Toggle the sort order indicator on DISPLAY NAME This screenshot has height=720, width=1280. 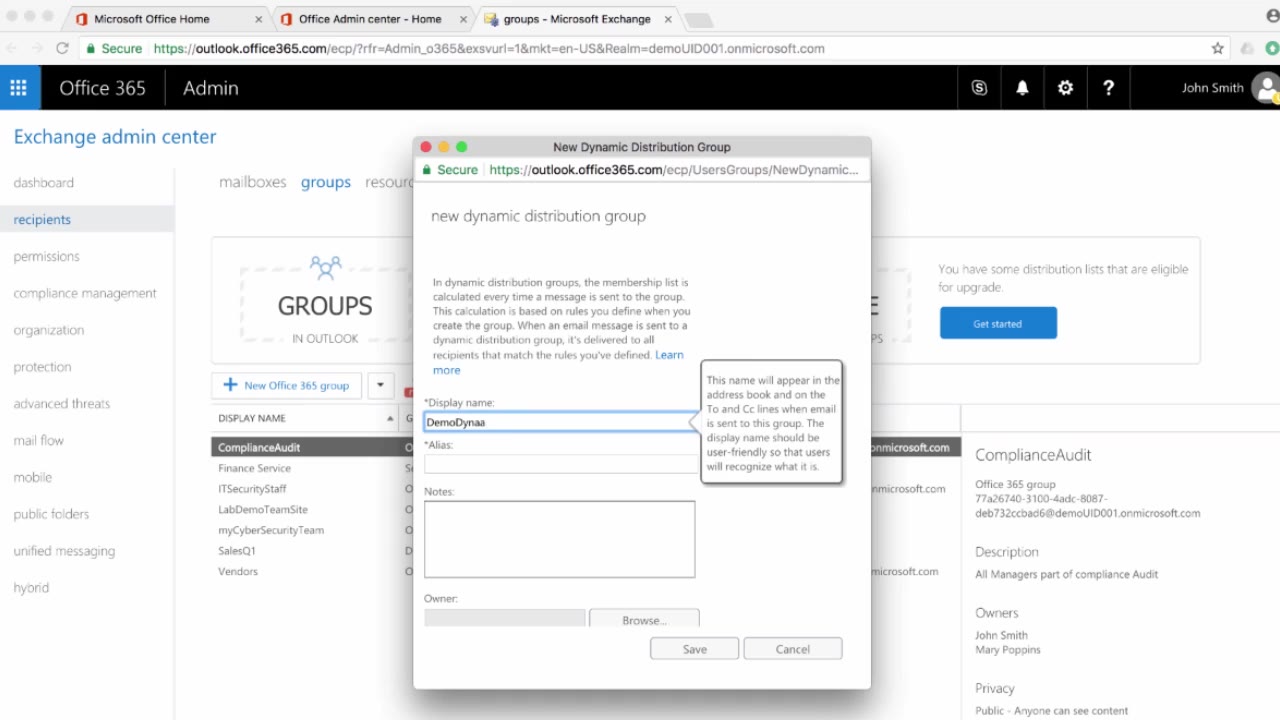(390, 418)
